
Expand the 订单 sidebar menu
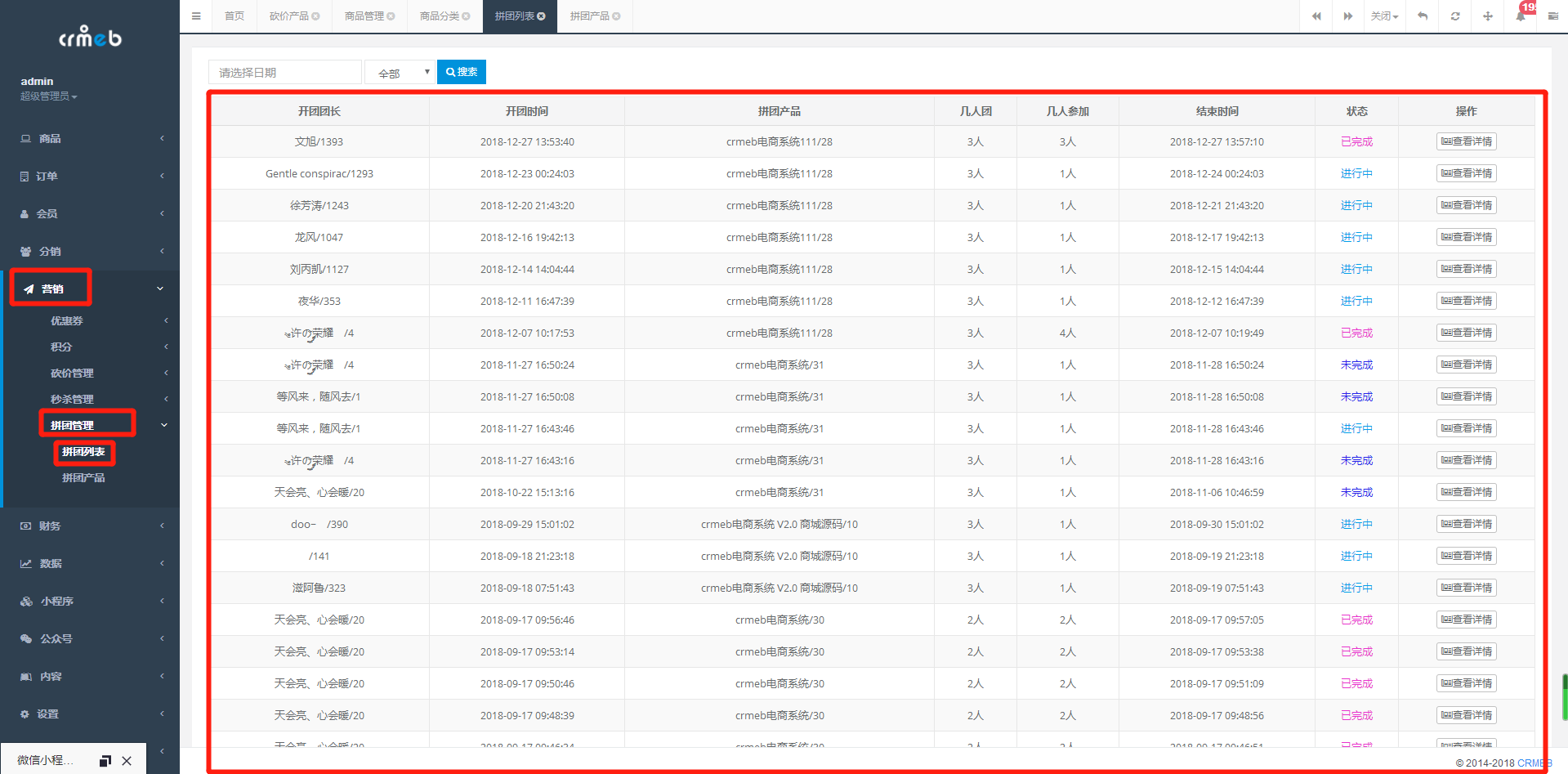click(90, 177)
